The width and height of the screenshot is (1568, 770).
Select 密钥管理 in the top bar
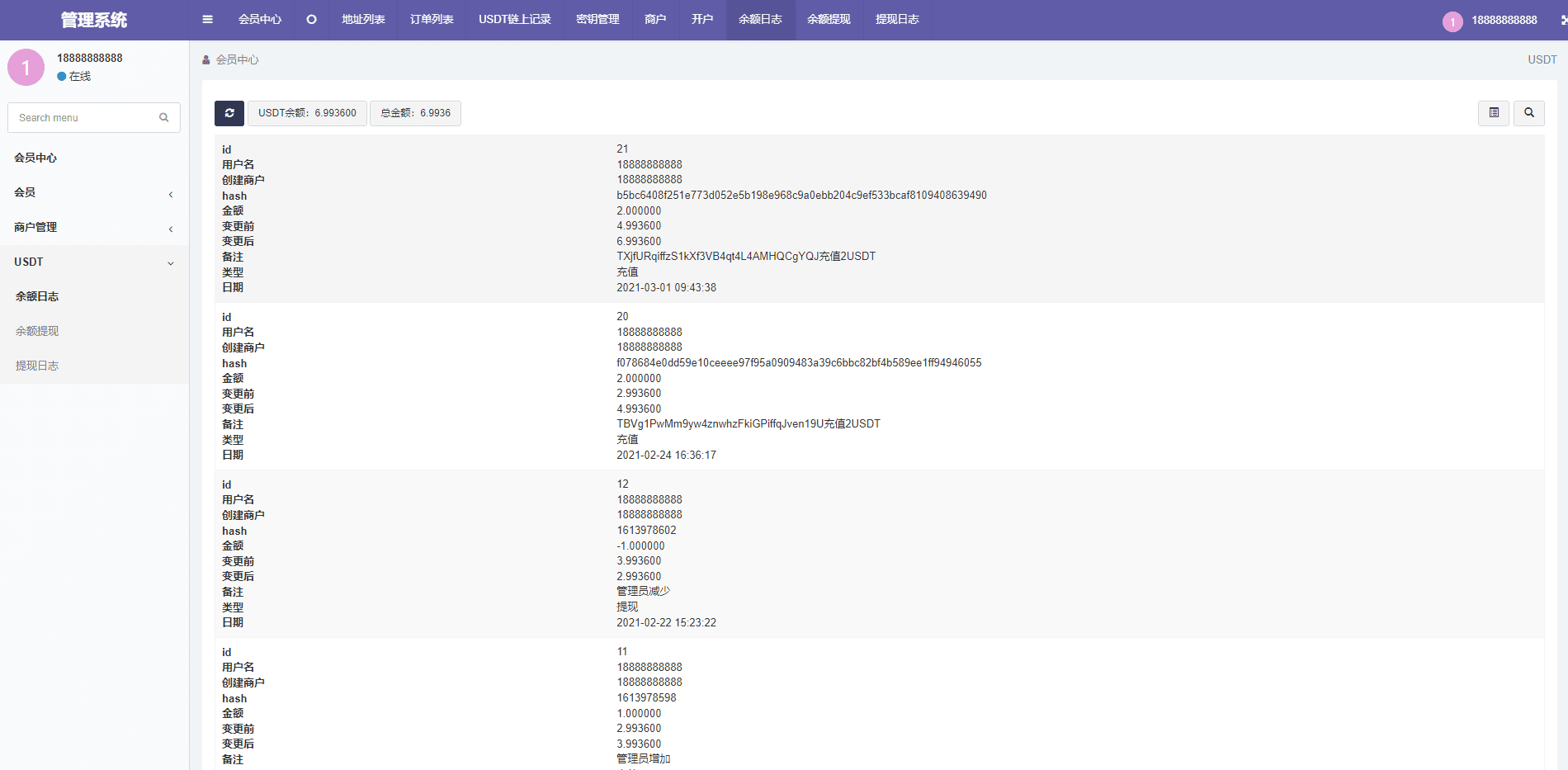(x=597, y=20)
